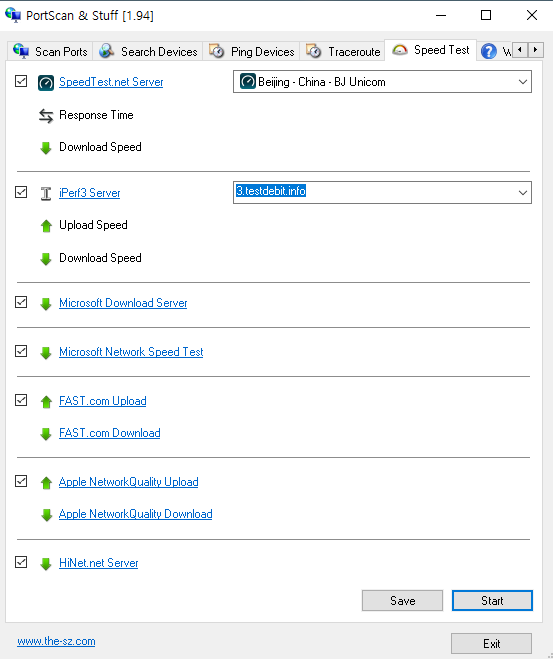Open the Microsoft Network Speed Test link
553x659 pixels.
coord(131,352)
